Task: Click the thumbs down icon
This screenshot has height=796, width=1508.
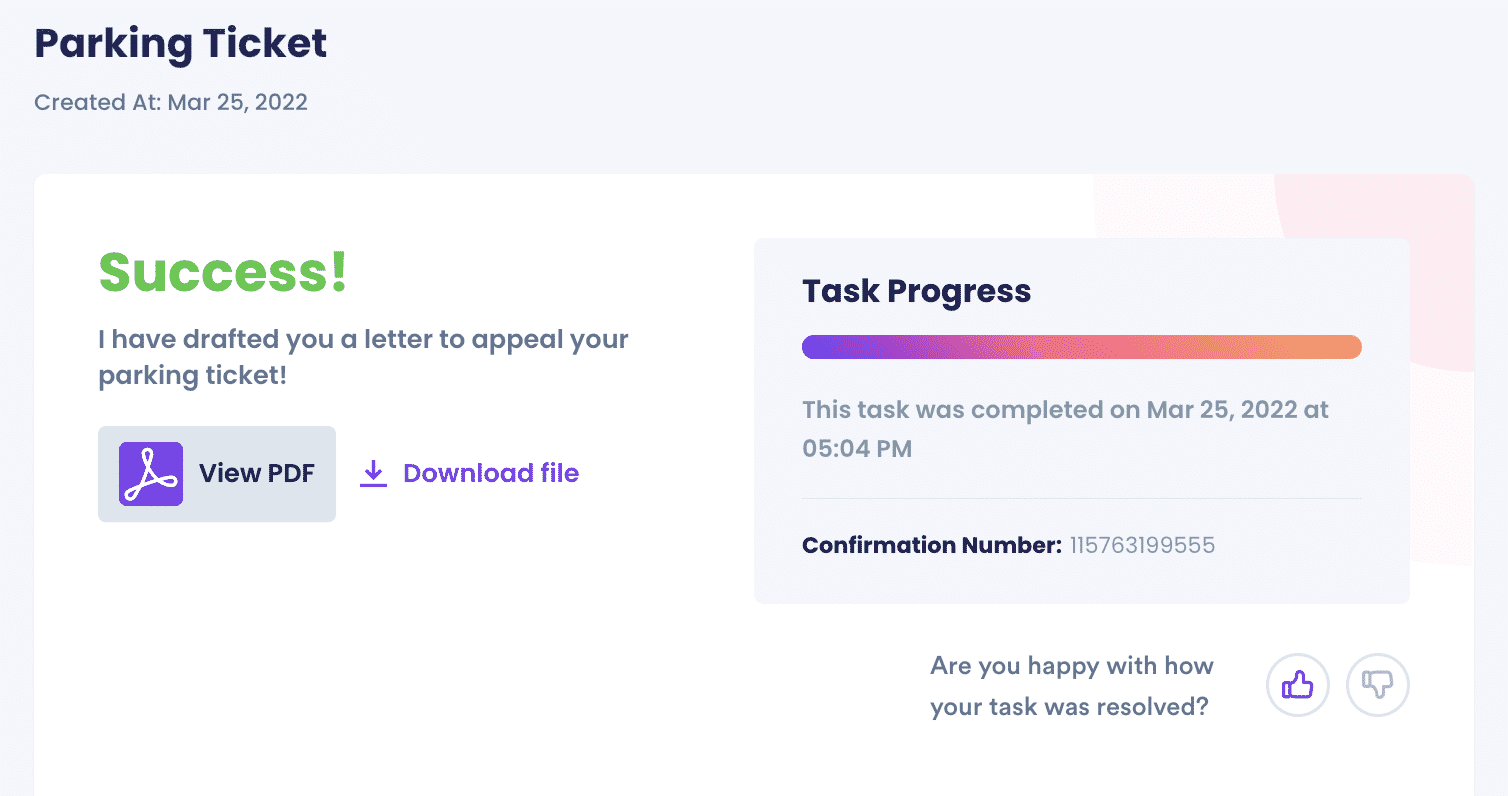Action: point(1378,685)
